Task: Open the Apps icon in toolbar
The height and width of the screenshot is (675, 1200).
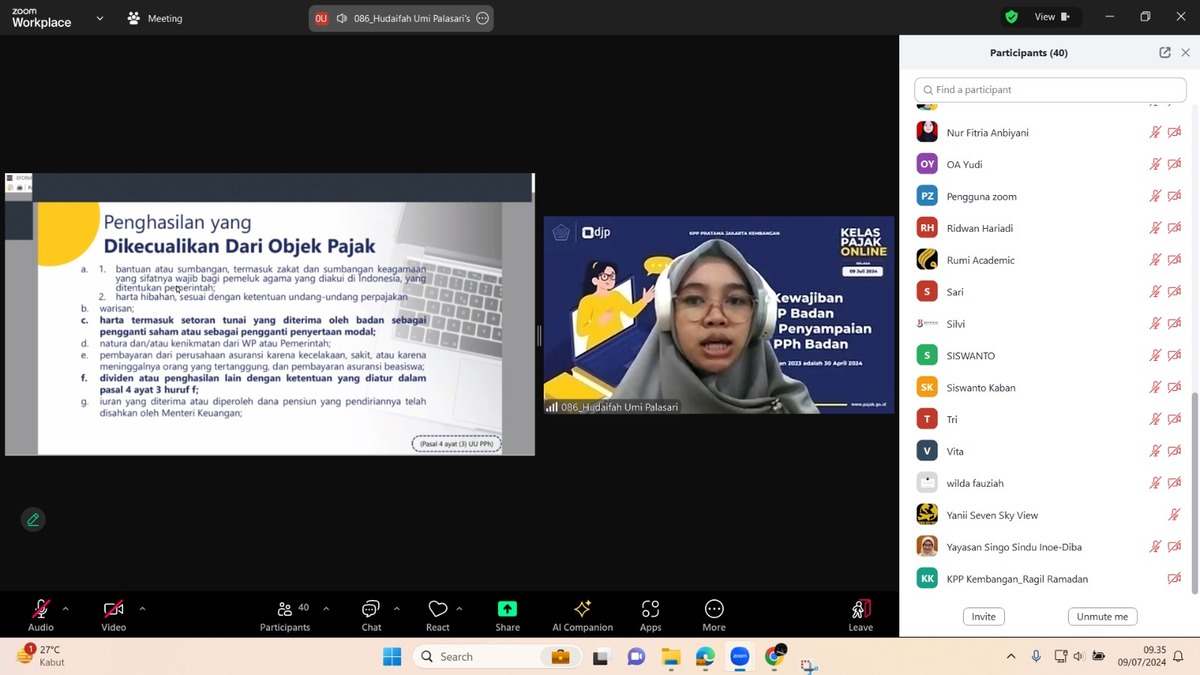Action: (650, 609)
